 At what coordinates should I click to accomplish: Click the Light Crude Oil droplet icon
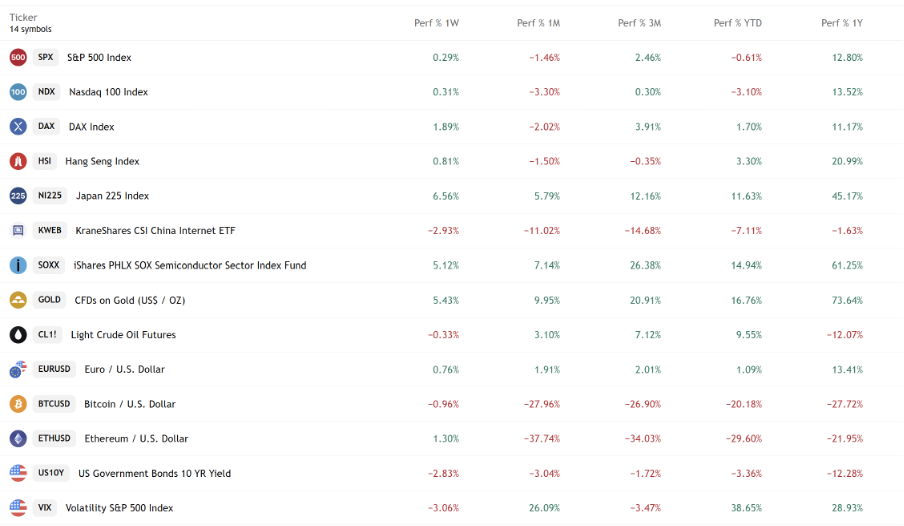coord(18,335)
